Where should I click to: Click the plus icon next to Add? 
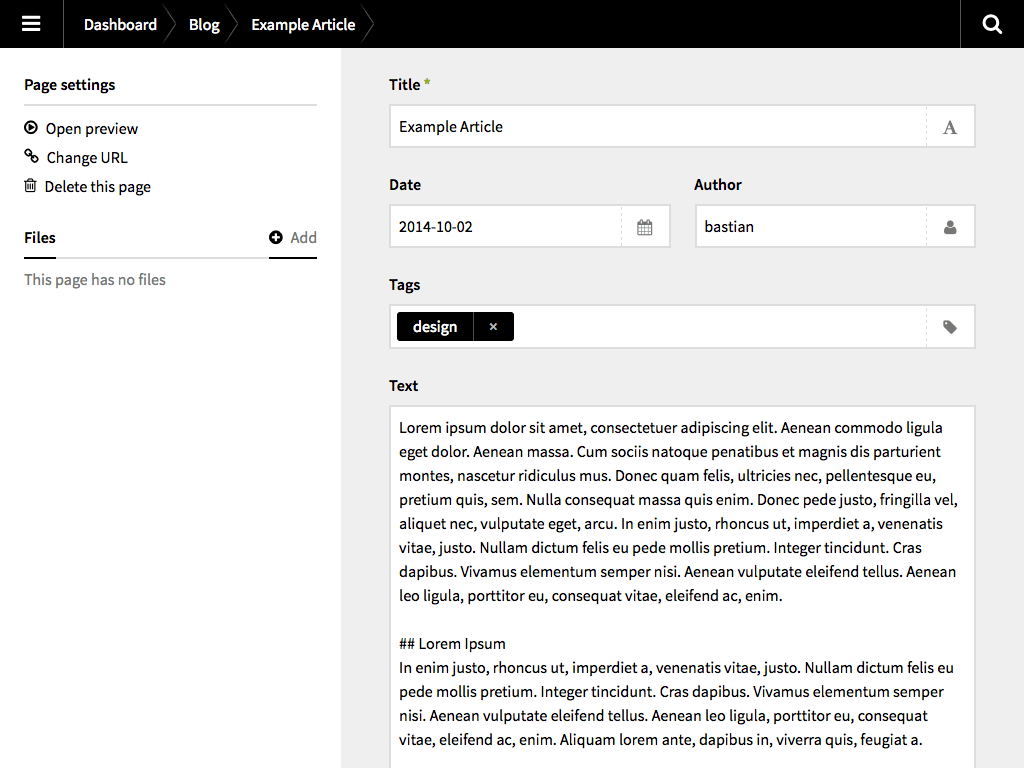pos(276,237)
